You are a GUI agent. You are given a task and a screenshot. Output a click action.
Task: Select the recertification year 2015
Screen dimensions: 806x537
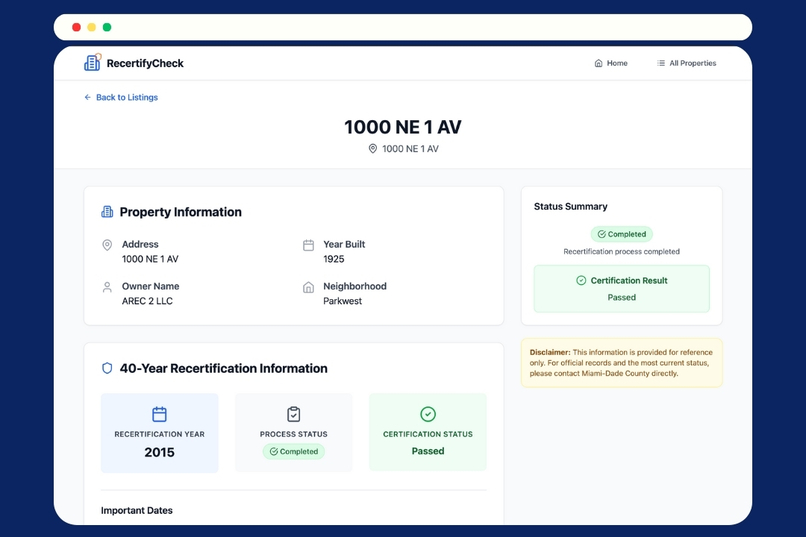point(159,452)
